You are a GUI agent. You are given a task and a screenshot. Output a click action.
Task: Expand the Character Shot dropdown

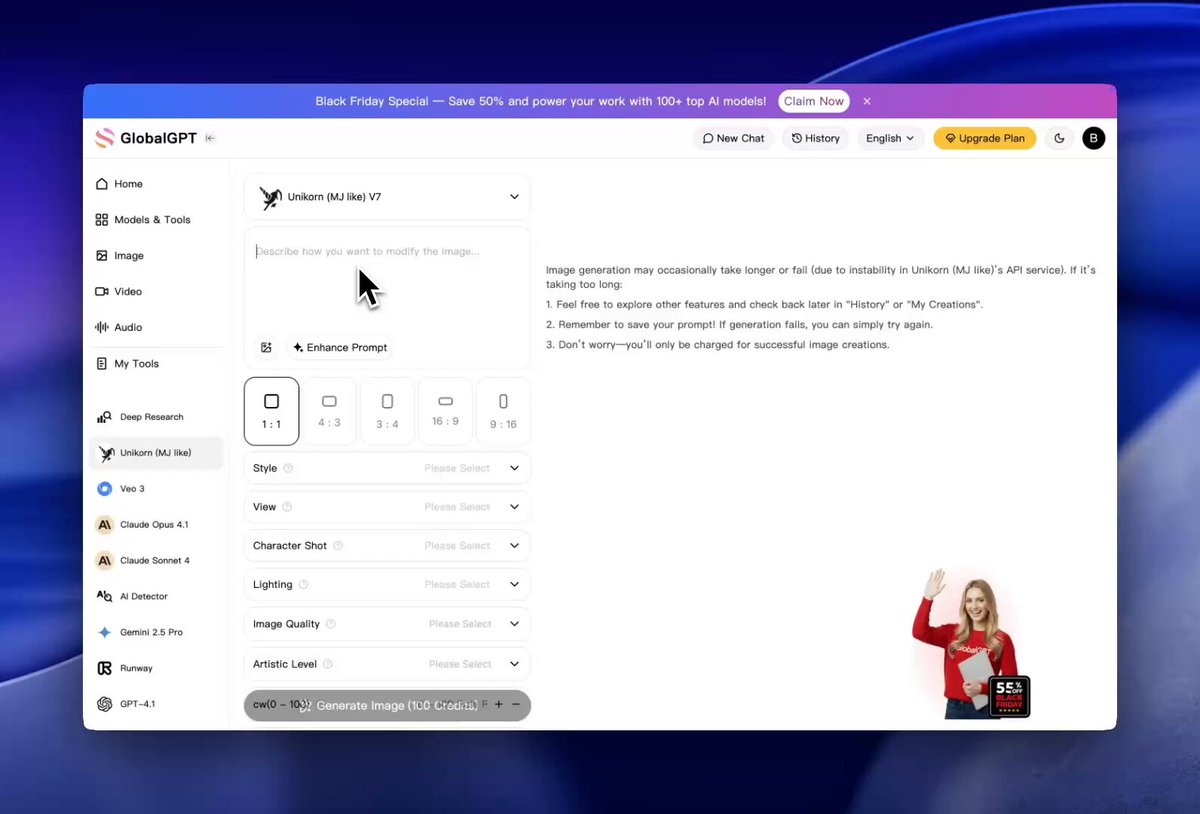point(387,546)
